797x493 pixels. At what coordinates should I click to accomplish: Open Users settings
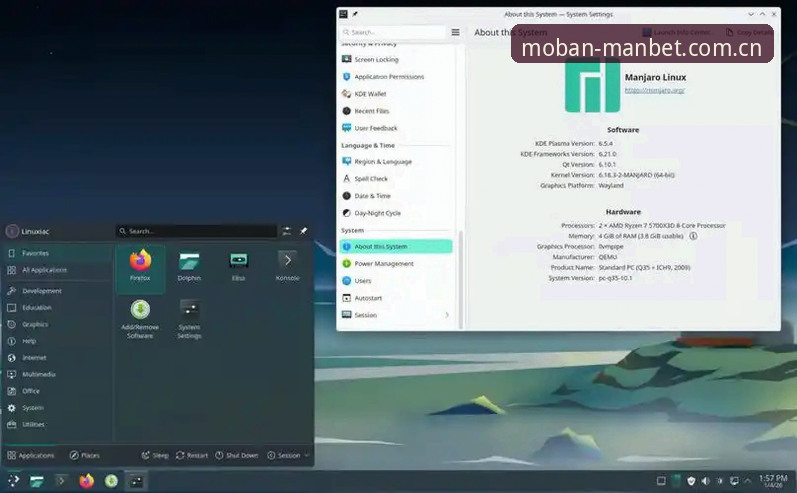(396, 281)
